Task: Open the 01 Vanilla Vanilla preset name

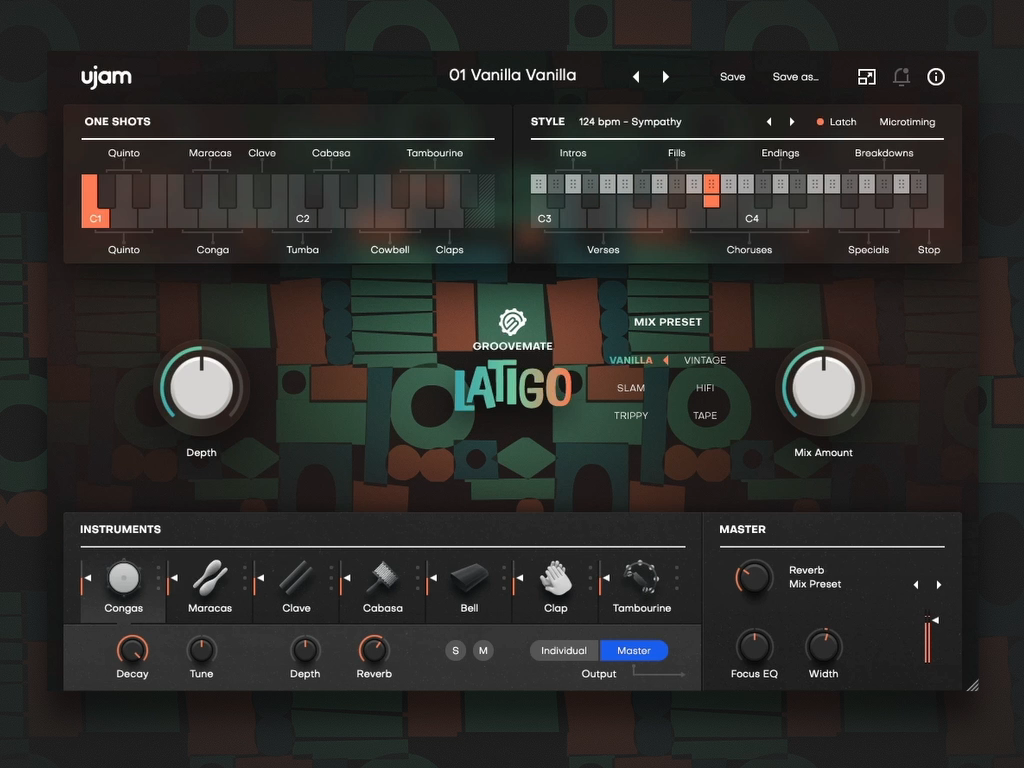Action: tap(513, 75)
